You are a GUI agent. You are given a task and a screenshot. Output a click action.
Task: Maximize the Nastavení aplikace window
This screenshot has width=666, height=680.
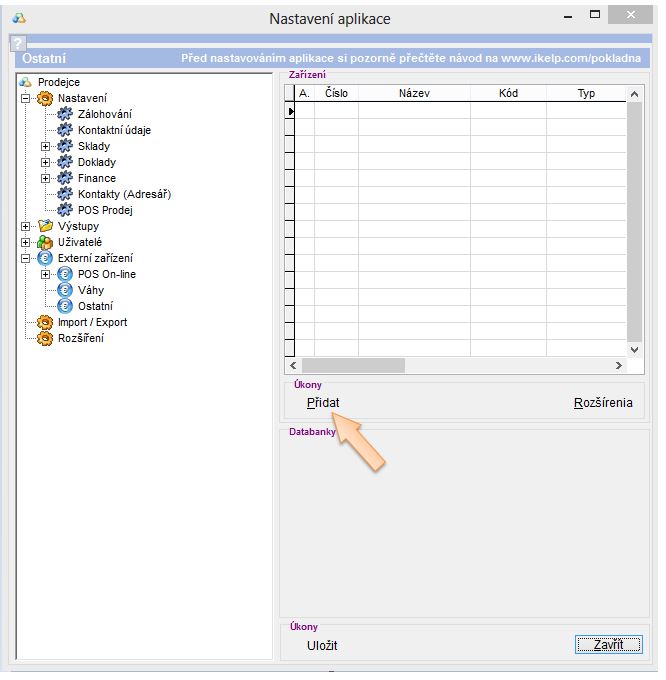(x=595, y=14)
